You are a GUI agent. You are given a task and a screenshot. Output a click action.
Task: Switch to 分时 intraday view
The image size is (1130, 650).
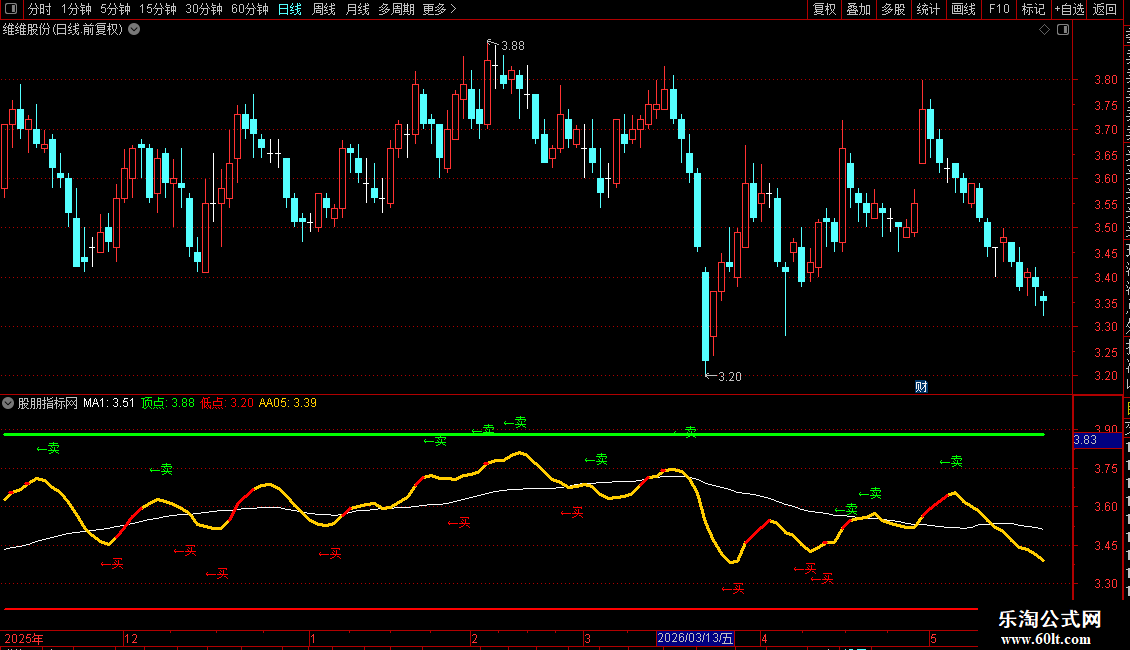[40, 9]
